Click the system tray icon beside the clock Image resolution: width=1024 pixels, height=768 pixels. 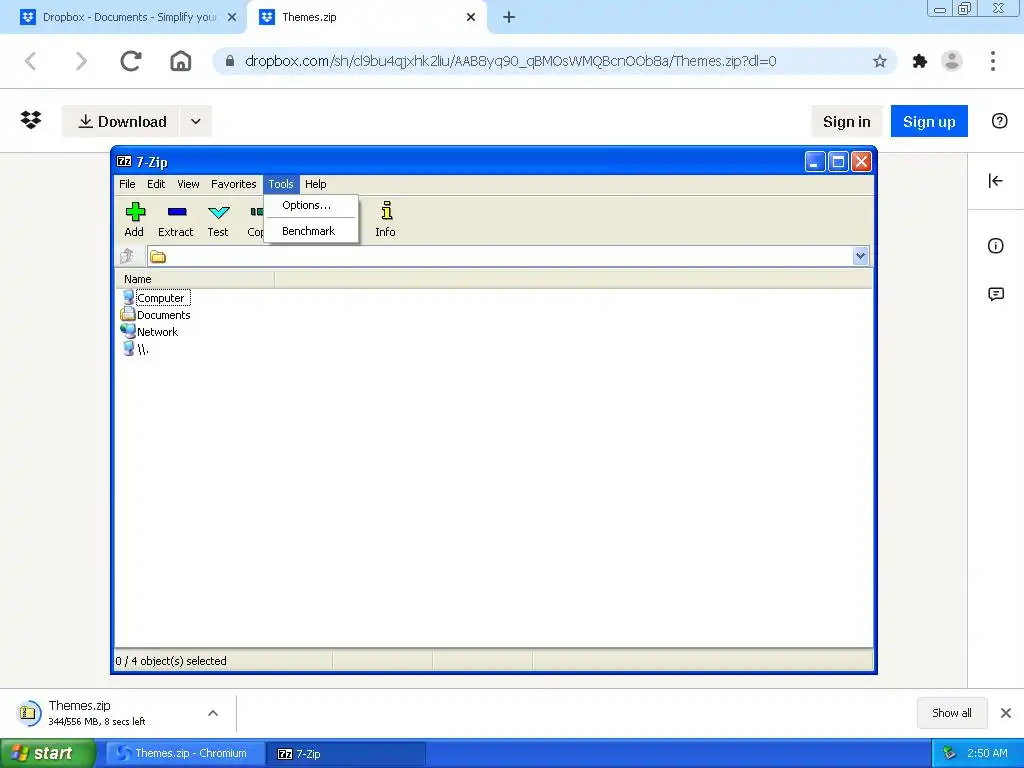[950, 753]
